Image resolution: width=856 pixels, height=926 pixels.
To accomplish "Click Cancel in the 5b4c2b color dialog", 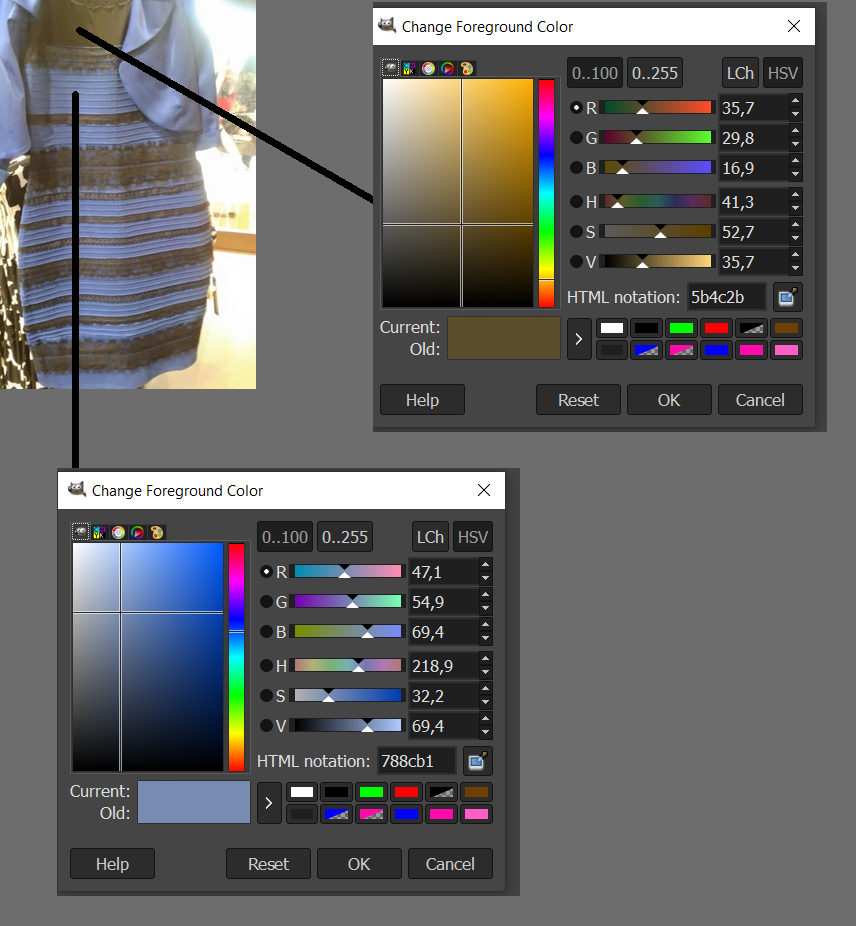I will click(760, 400).
